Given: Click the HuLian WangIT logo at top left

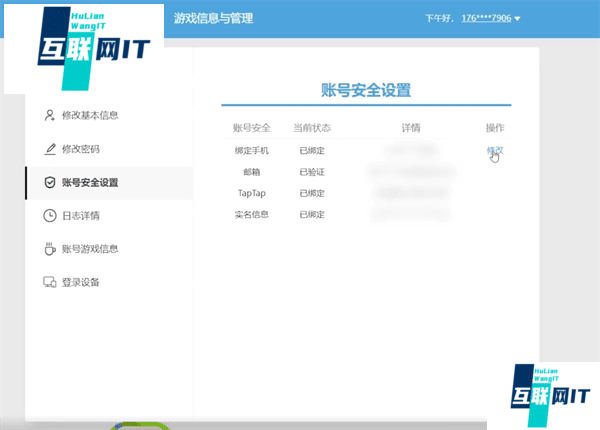Looking at the screenshot, I should point(83,48).
